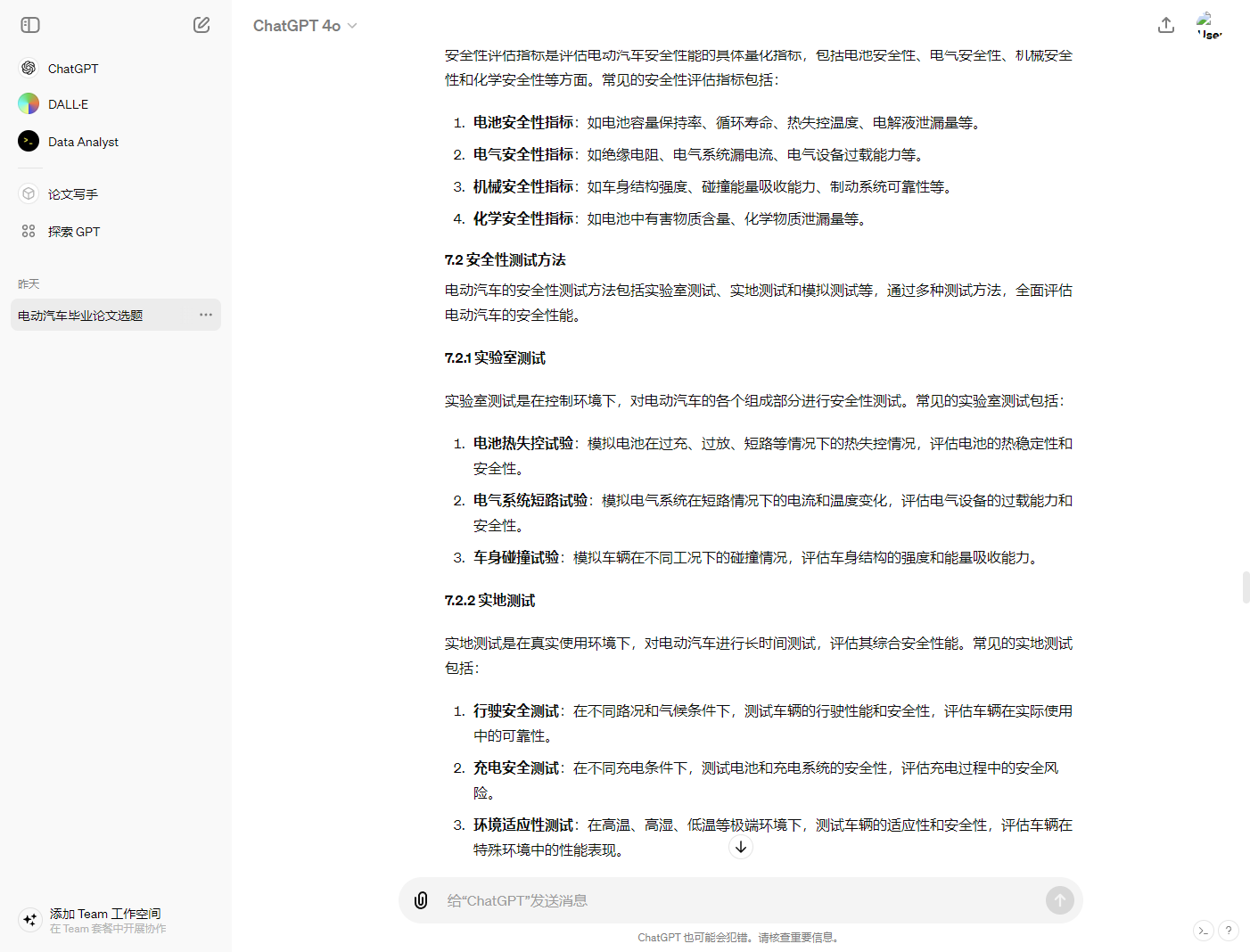Open DALL·E from the sidebar
Screen dimensions: 1250x952
[68, 104]
